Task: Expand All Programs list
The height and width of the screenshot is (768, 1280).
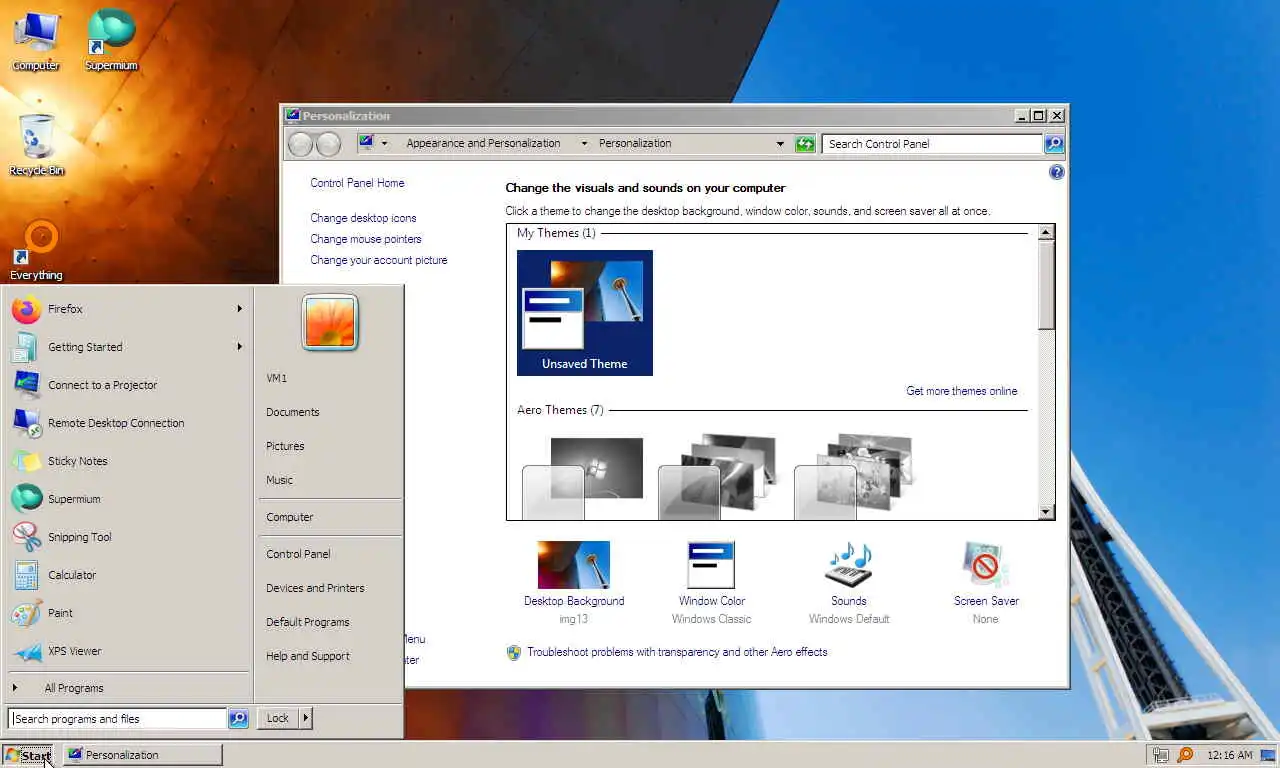Action: (127, 688)
